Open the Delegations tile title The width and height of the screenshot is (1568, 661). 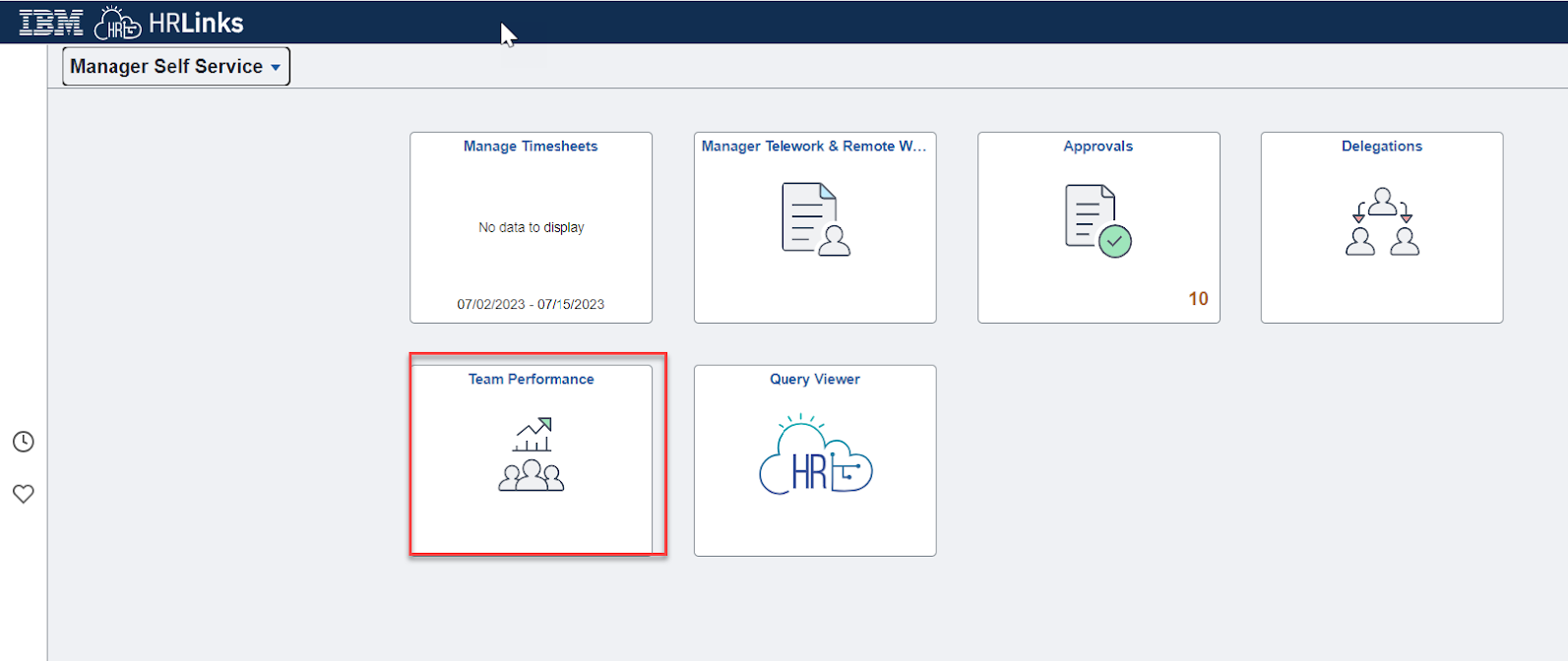[x=1382, y=147]
